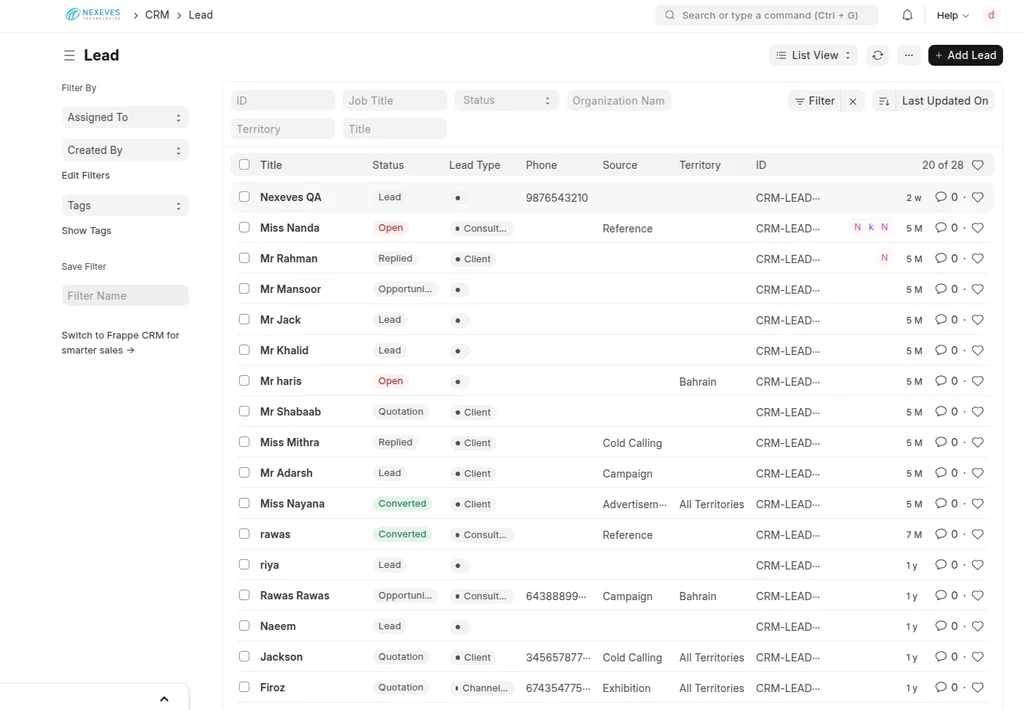Refresh the lead list
The width and height of the screenshot is (1024, 710).
(878, 56)
